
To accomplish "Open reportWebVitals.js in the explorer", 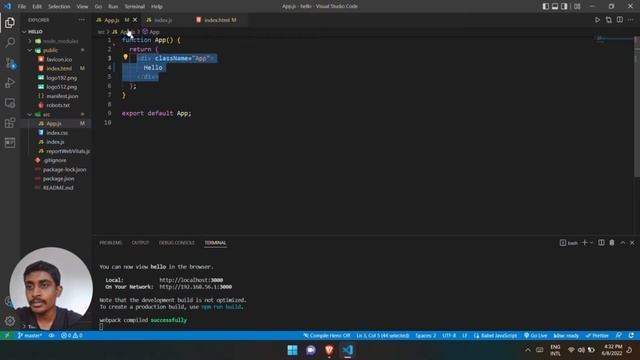I will pos(68,151).
